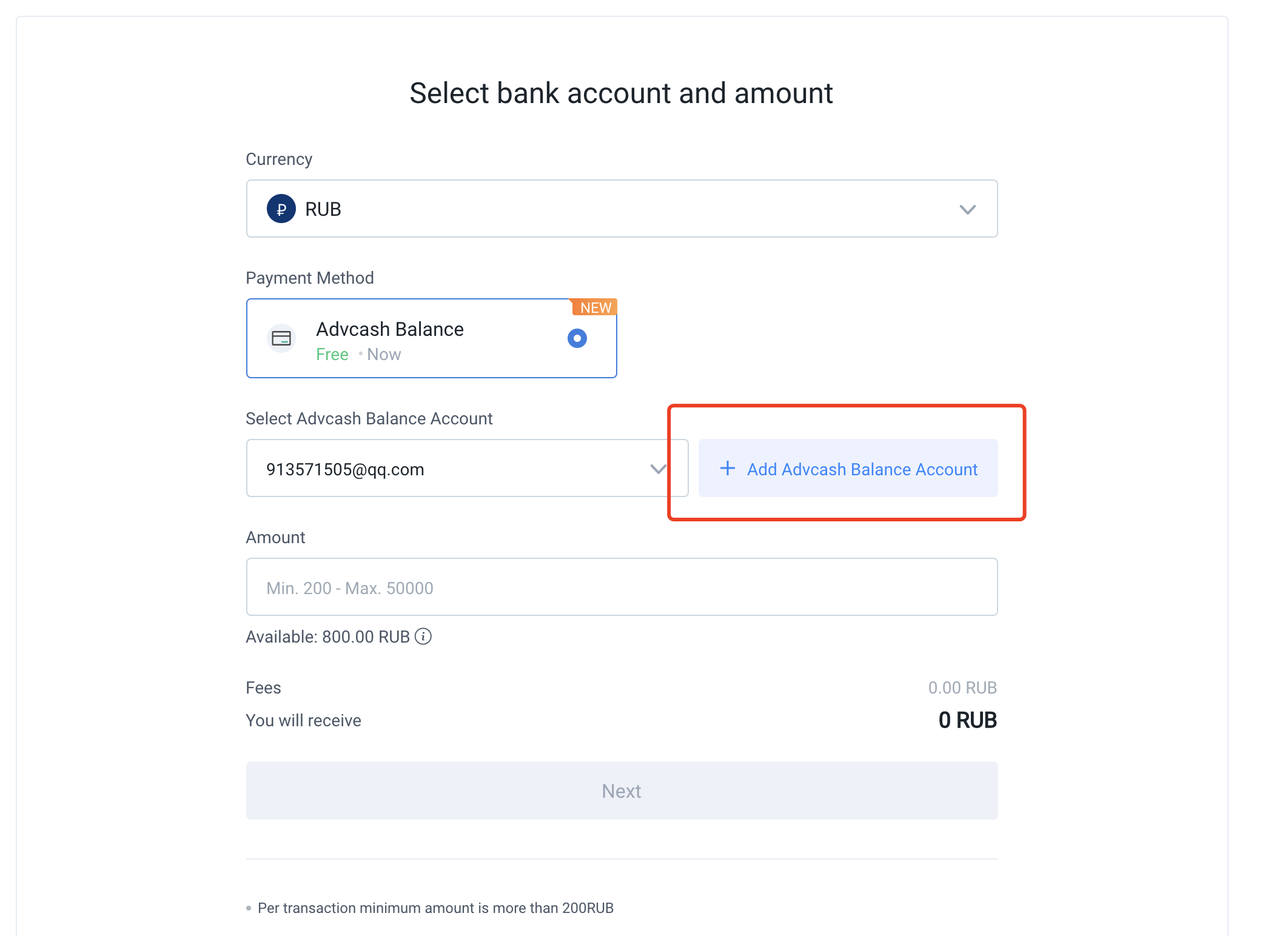This screenshot has height=936, width=1288.
Task: Expand the Currency dropdown chevron
Action: tap(967, 210)
